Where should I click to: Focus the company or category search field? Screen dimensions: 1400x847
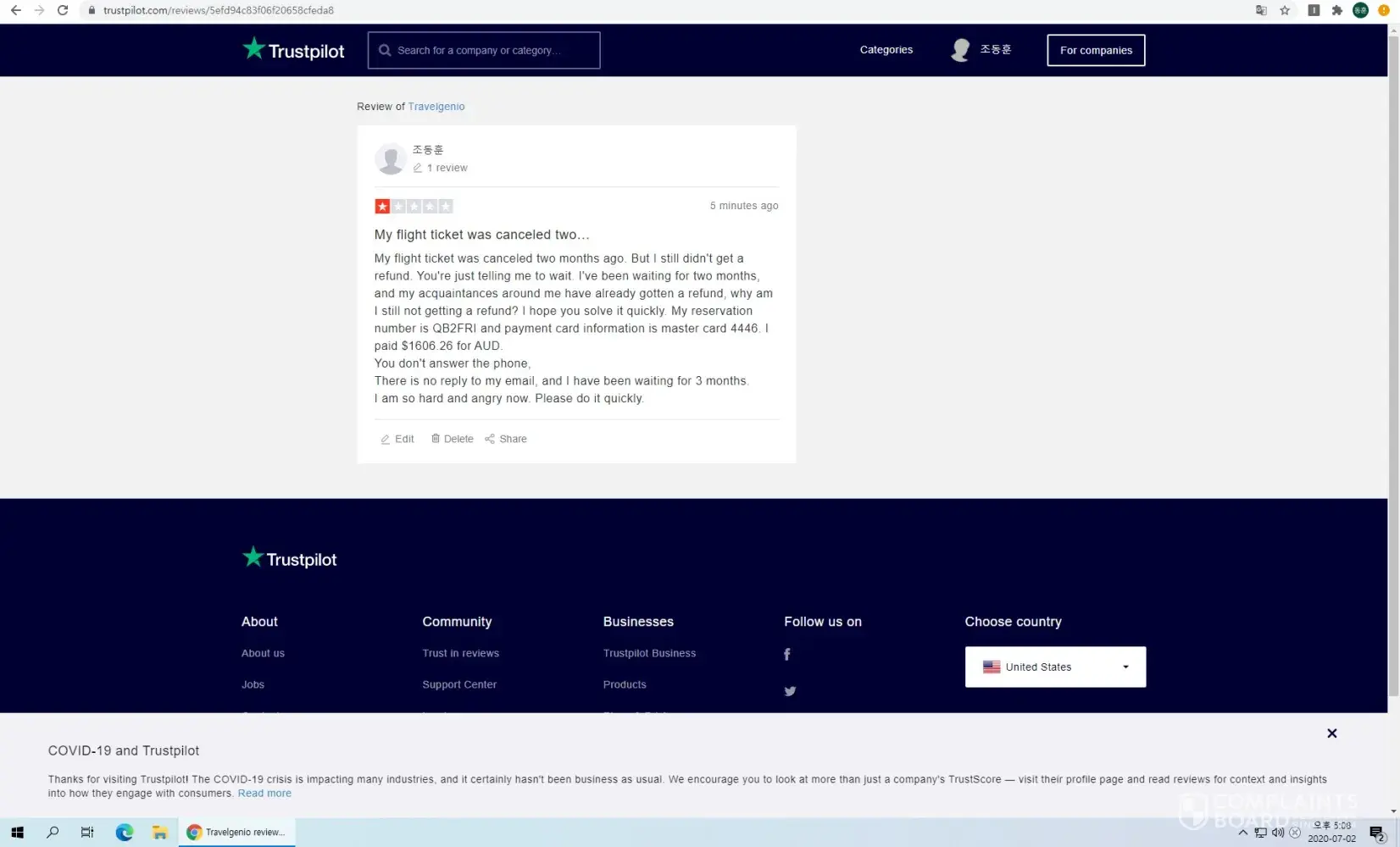pyautogui.click(x=484, y=50)
